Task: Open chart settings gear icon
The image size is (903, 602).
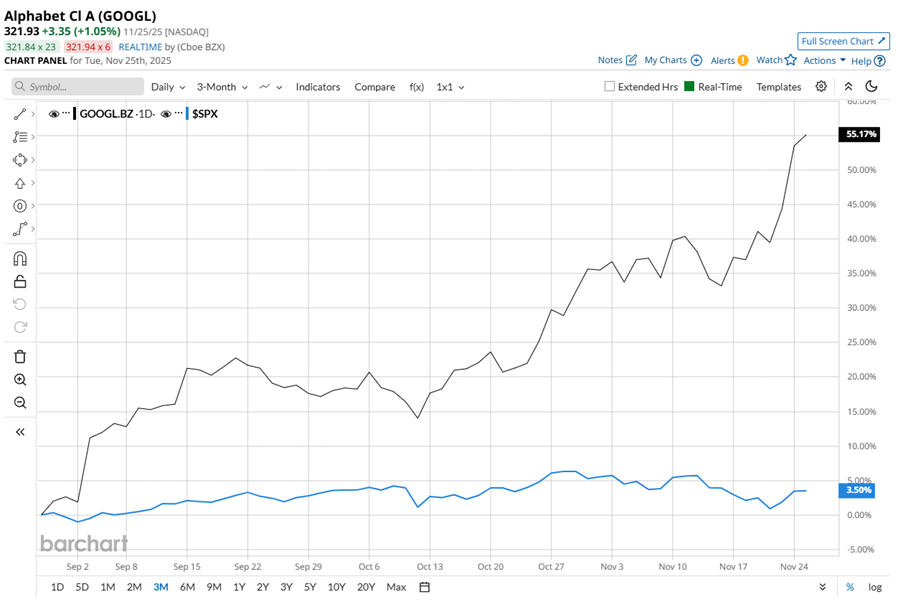Action: click(x=821, y=87)
